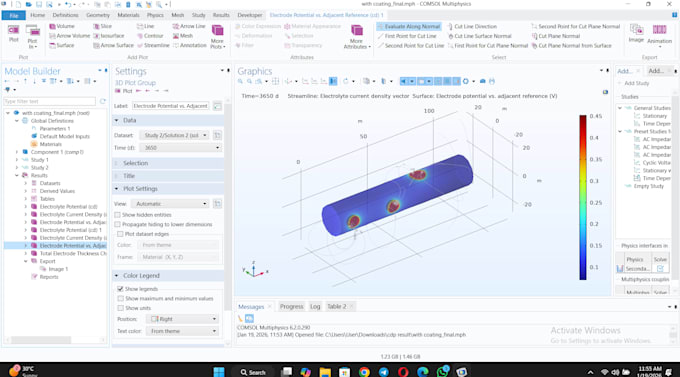This screenshot has width=680, height=377.
Task: Open File Explorer from the taskbar
Action: tap(325, 372)
